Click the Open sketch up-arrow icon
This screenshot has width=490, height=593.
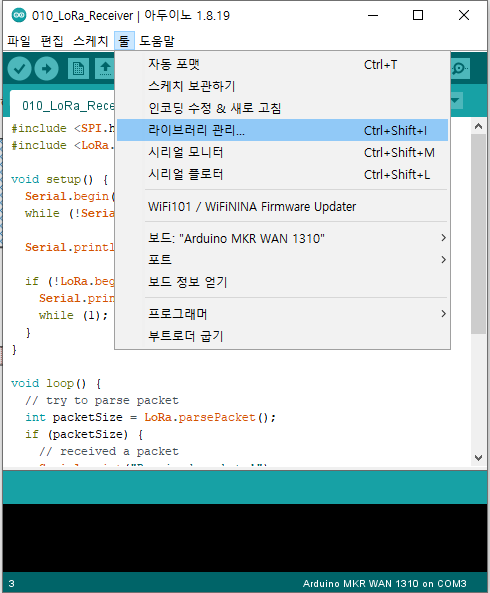click(x=105, y=69)
